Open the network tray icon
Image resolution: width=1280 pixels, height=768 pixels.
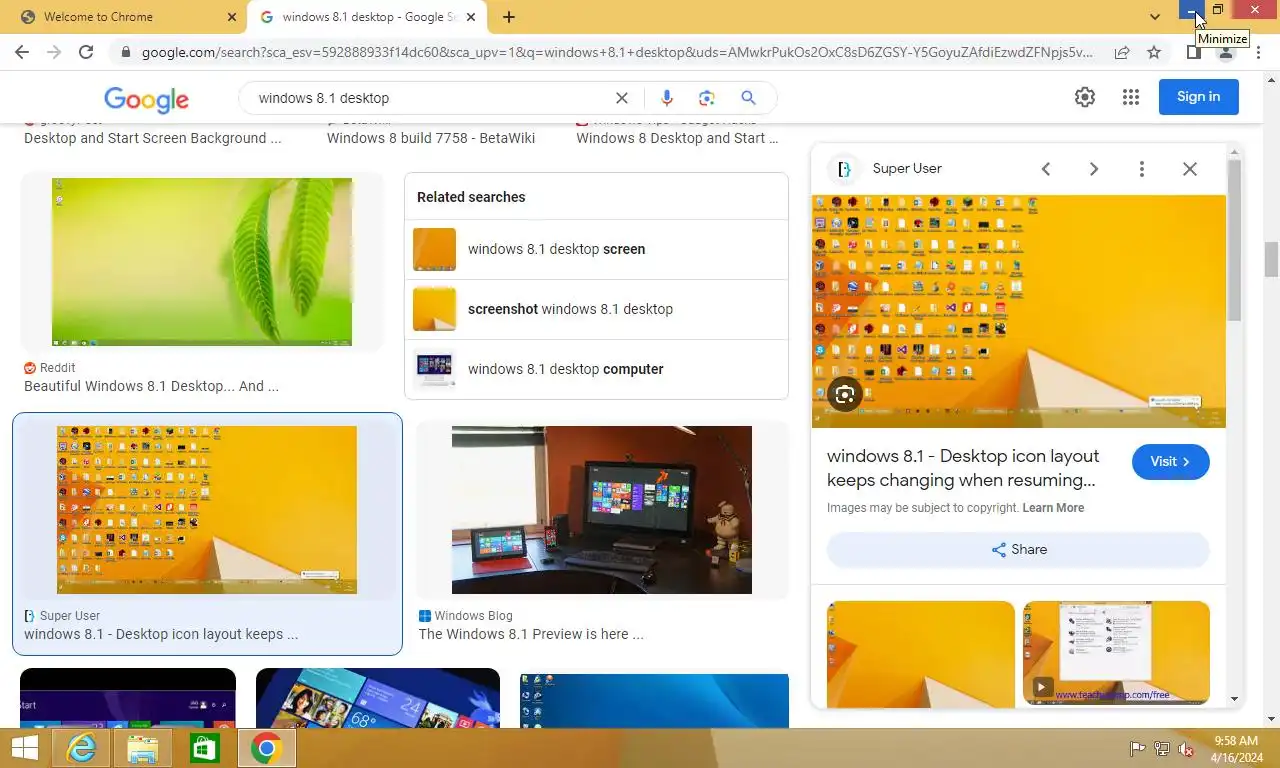(1161, 749)
